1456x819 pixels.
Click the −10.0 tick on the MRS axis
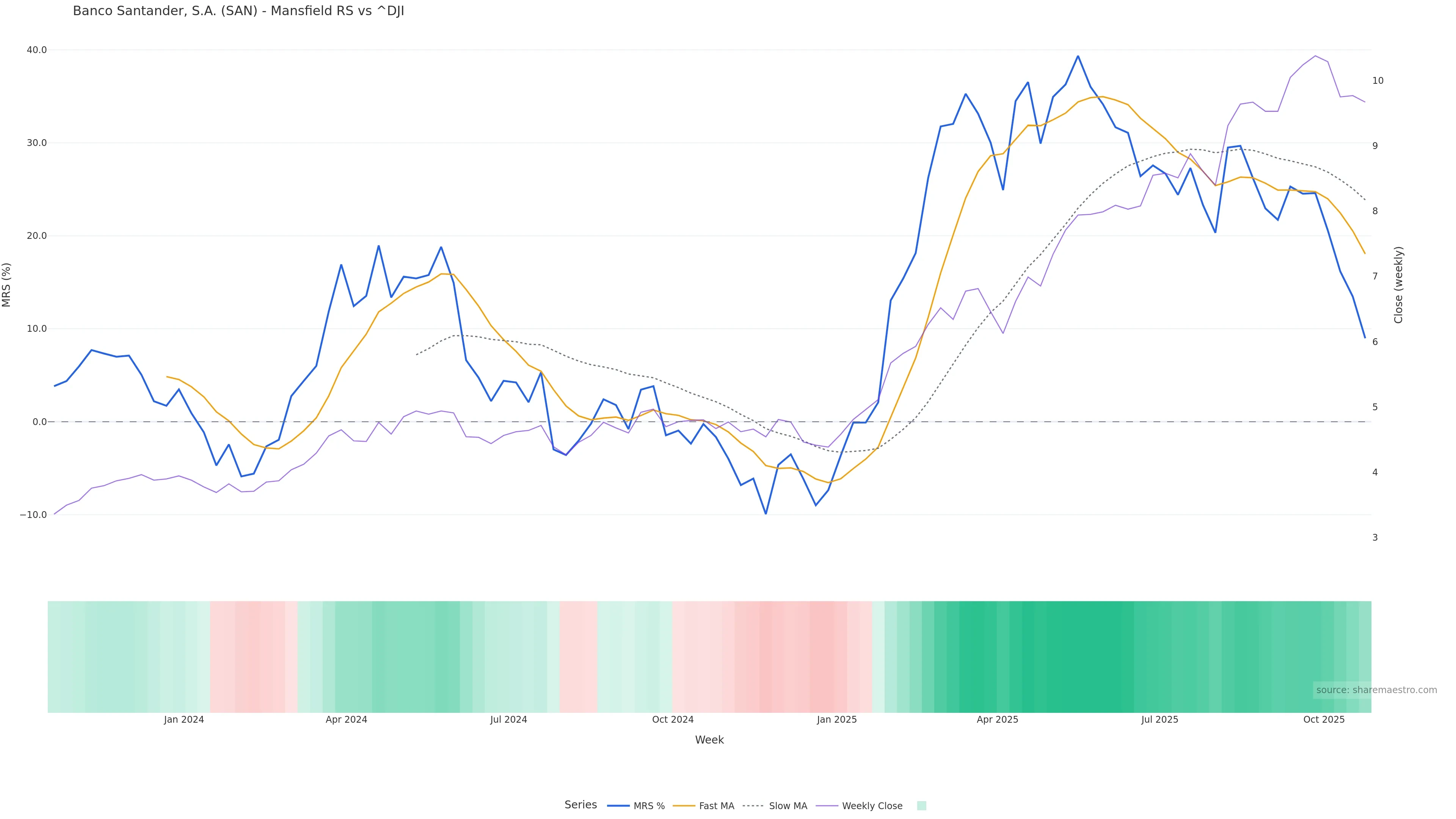click(33, 515)
